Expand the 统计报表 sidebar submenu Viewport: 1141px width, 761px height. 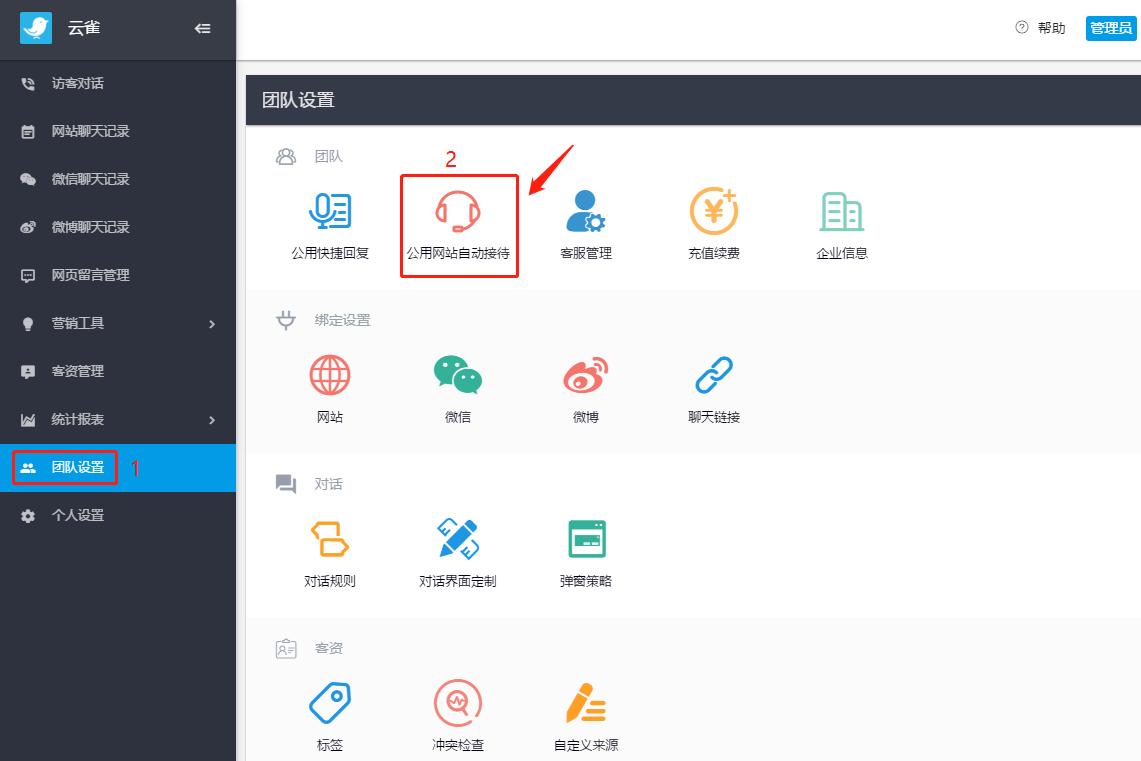(x=118, y=419)
